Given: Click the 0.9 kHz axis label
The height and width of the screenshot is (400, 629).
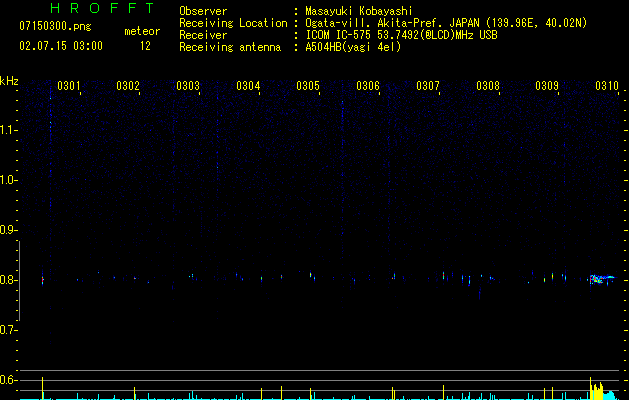Looking at the screenshot, I should (8, 230).
